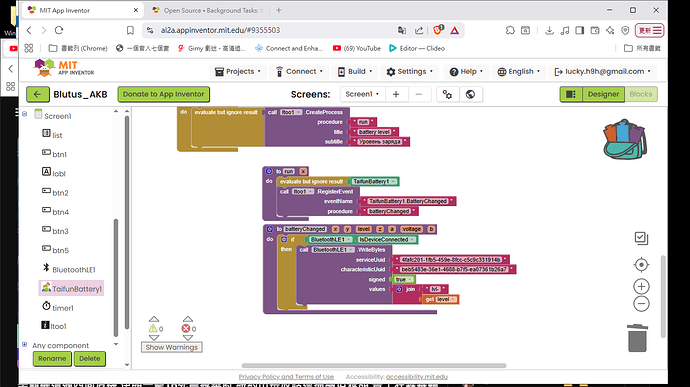This screenshot has width=690, height=387.
Task: Click the trash can icon
Action: (637, 338)
